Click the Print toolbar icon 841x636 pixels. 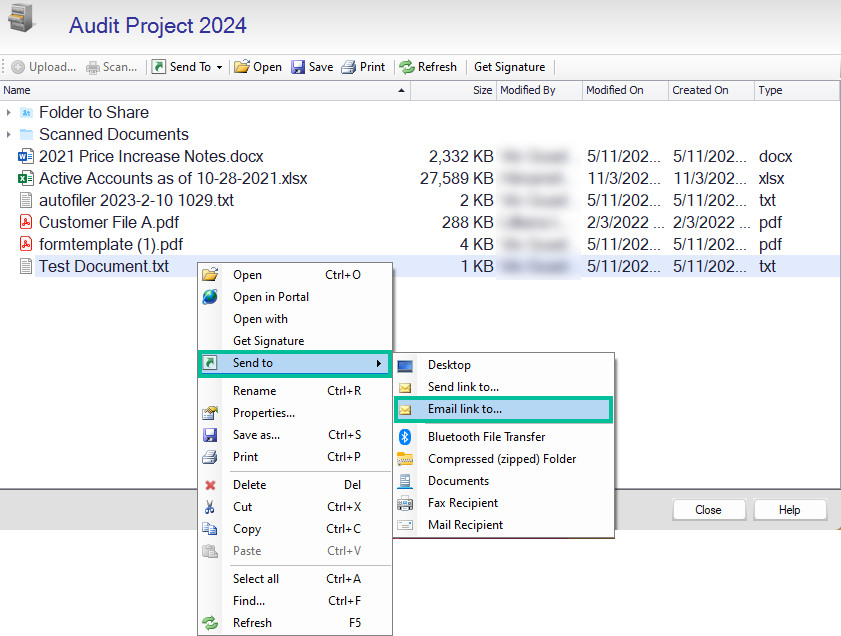click(x=349, y=67)
